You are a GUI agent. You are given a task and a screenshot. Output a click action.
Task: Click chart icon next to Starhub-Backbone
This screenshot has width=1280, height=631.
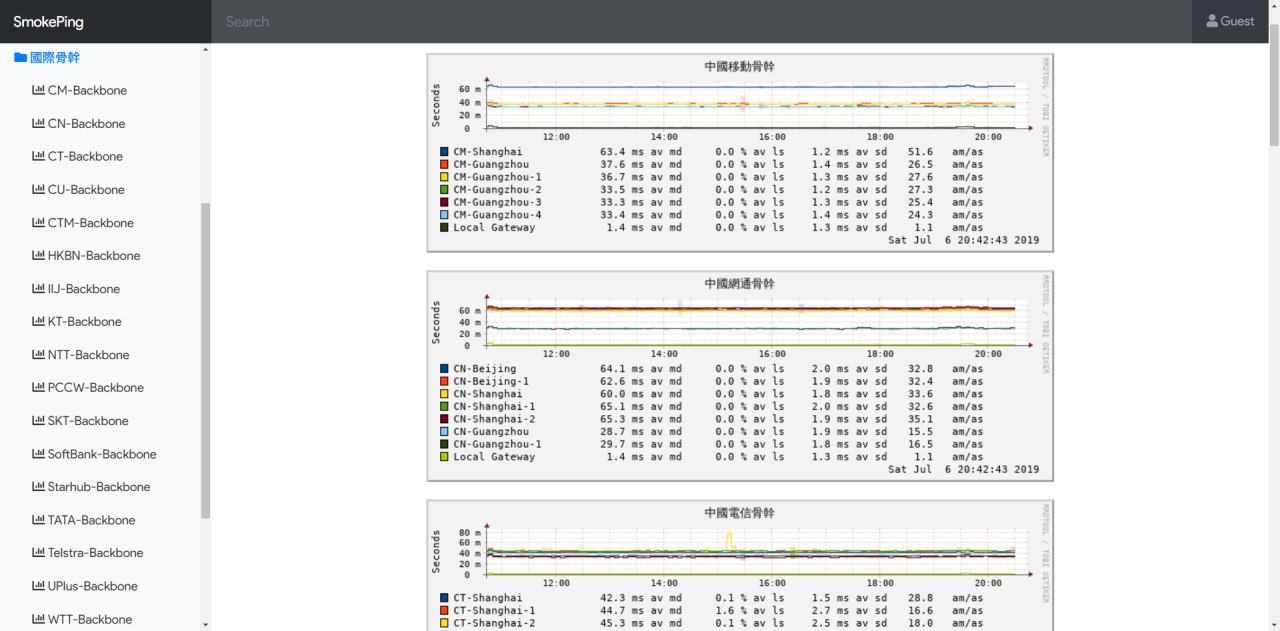pyautogui.click(x=38, y=487)
